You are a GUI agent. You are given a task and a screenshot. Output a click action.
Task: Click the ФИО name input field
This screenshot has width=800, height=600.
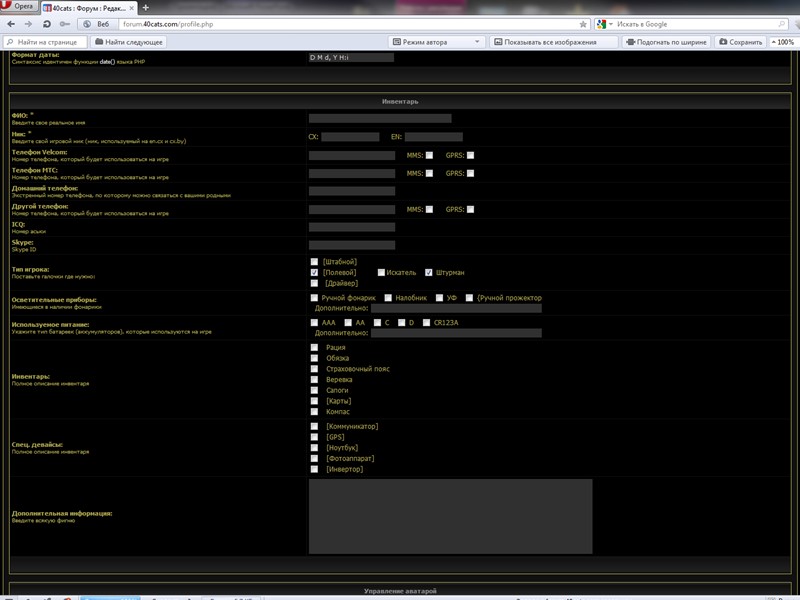pos(380,118)
